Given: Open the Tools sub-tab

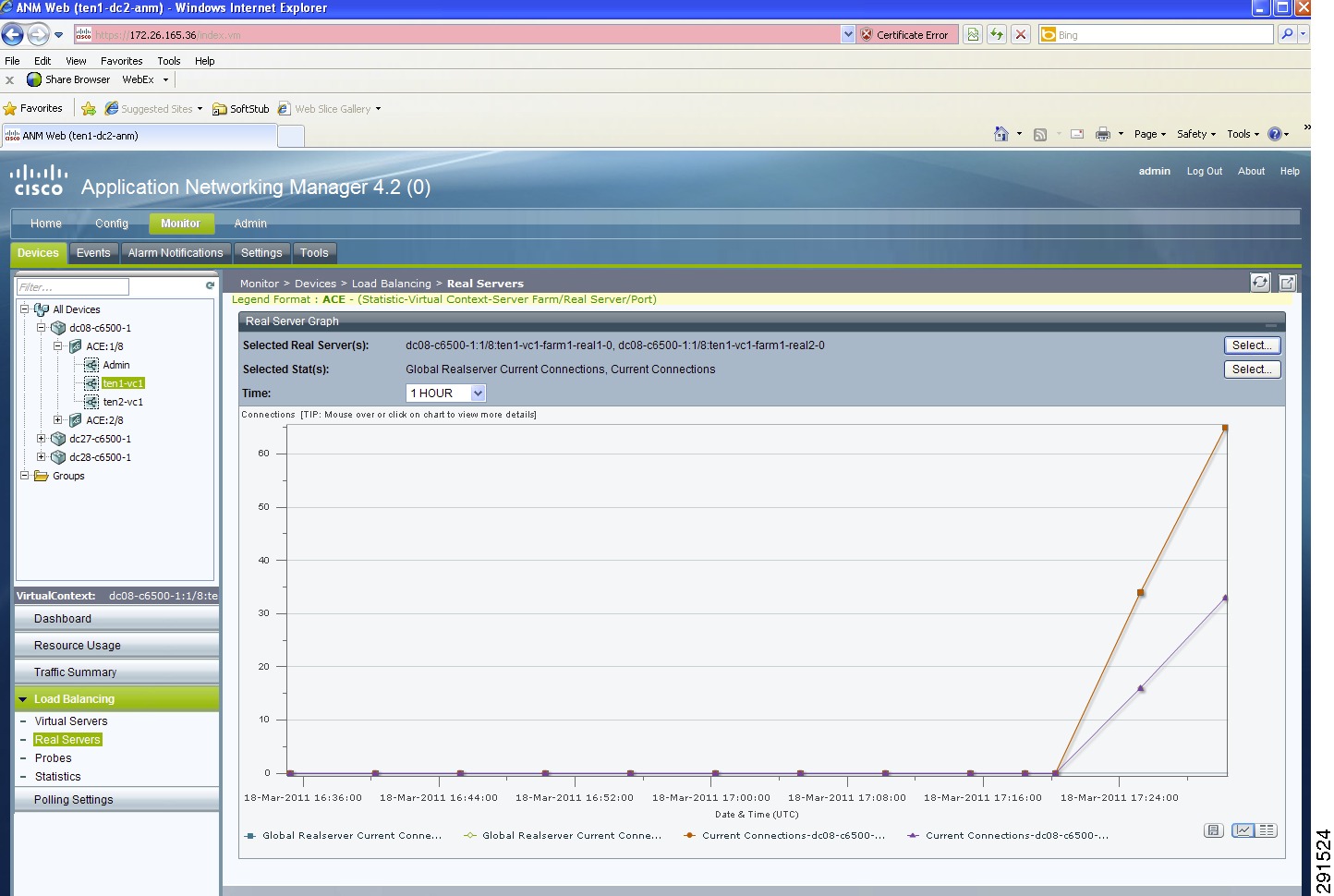Looking at the screenshot, I should (314, 253).
